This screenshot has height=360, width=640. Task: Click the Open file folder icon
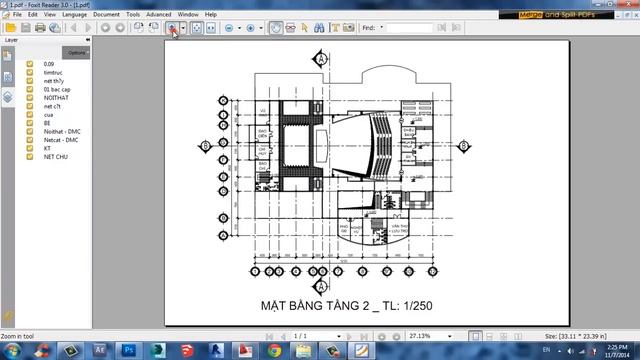coord(11,28)
